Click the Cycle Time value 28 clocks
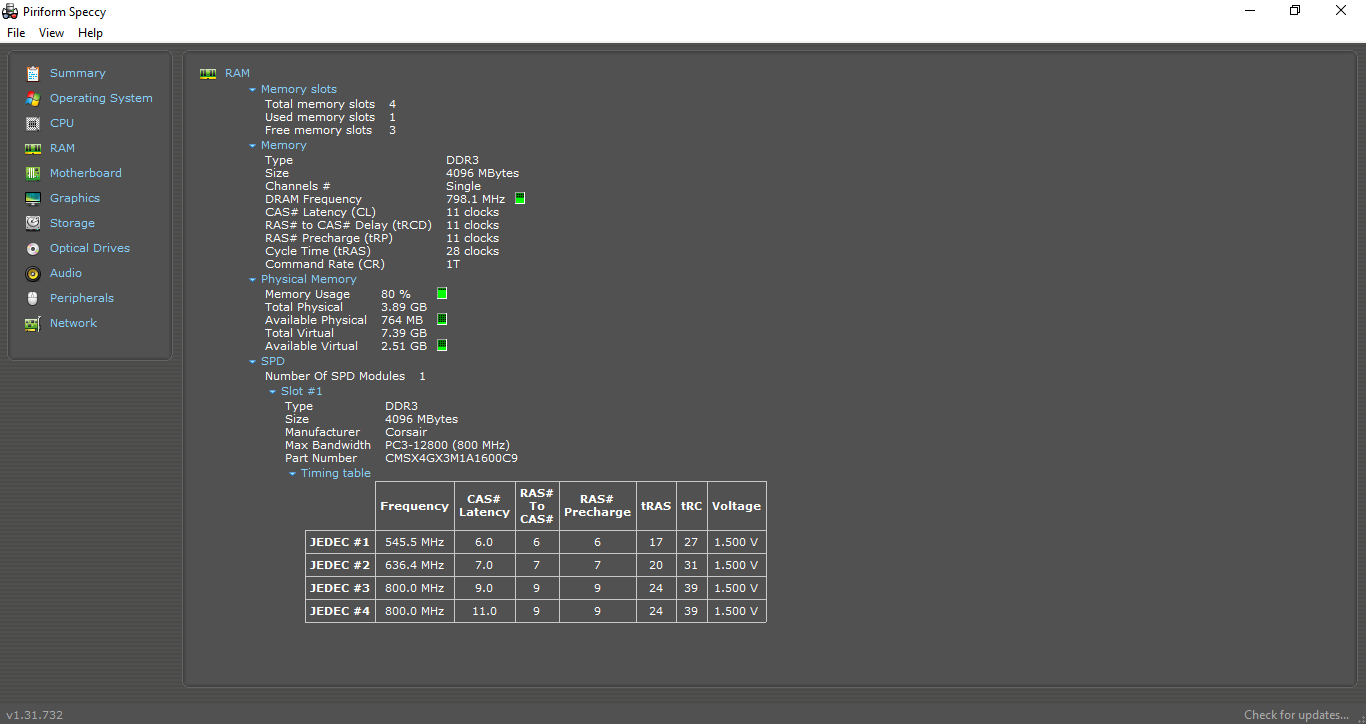Image resolution: width=1366 pixels, height=724 pixels. 472,251
